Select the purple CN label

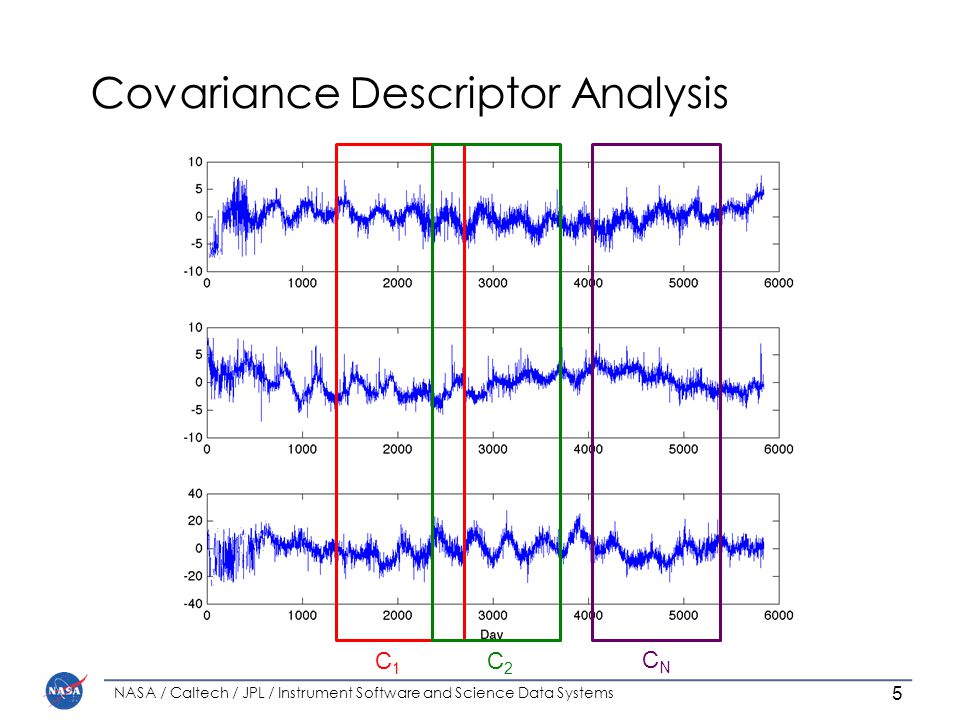656,662
